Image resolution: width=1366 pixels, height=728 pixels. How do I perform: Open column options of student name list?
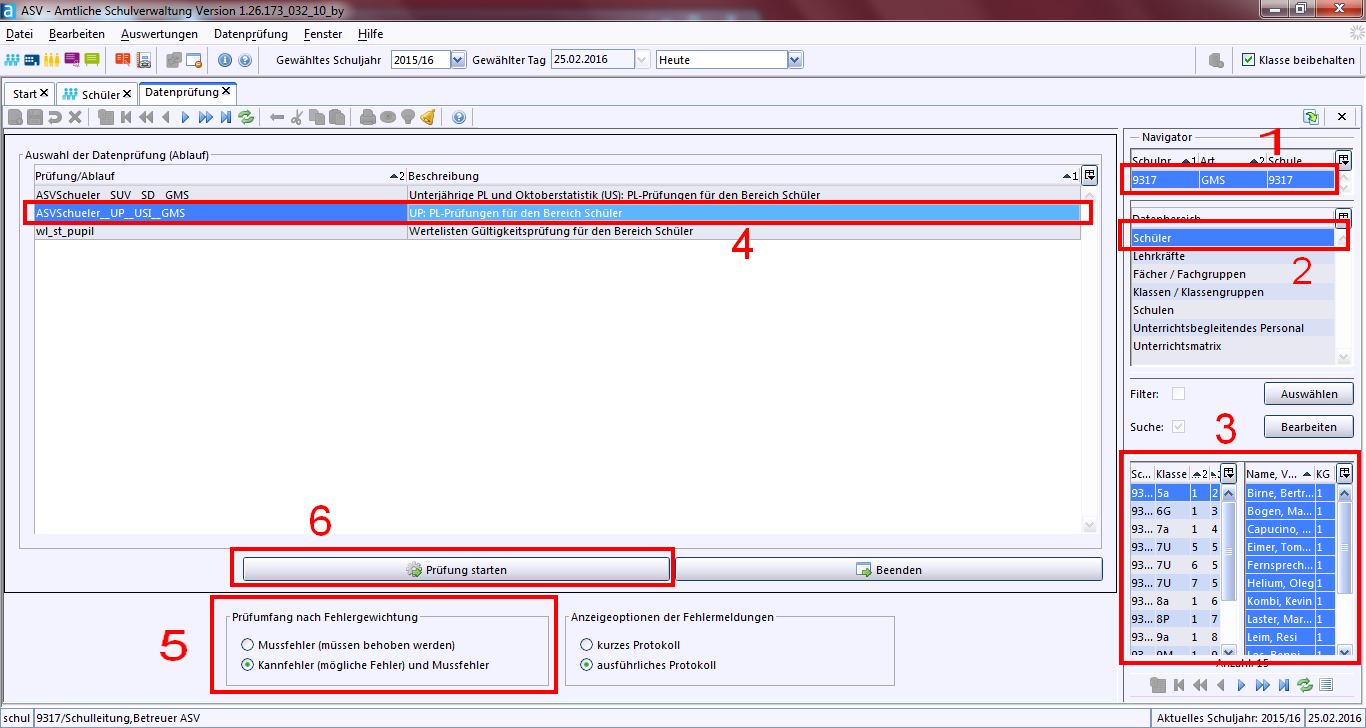pos(1345,474)
